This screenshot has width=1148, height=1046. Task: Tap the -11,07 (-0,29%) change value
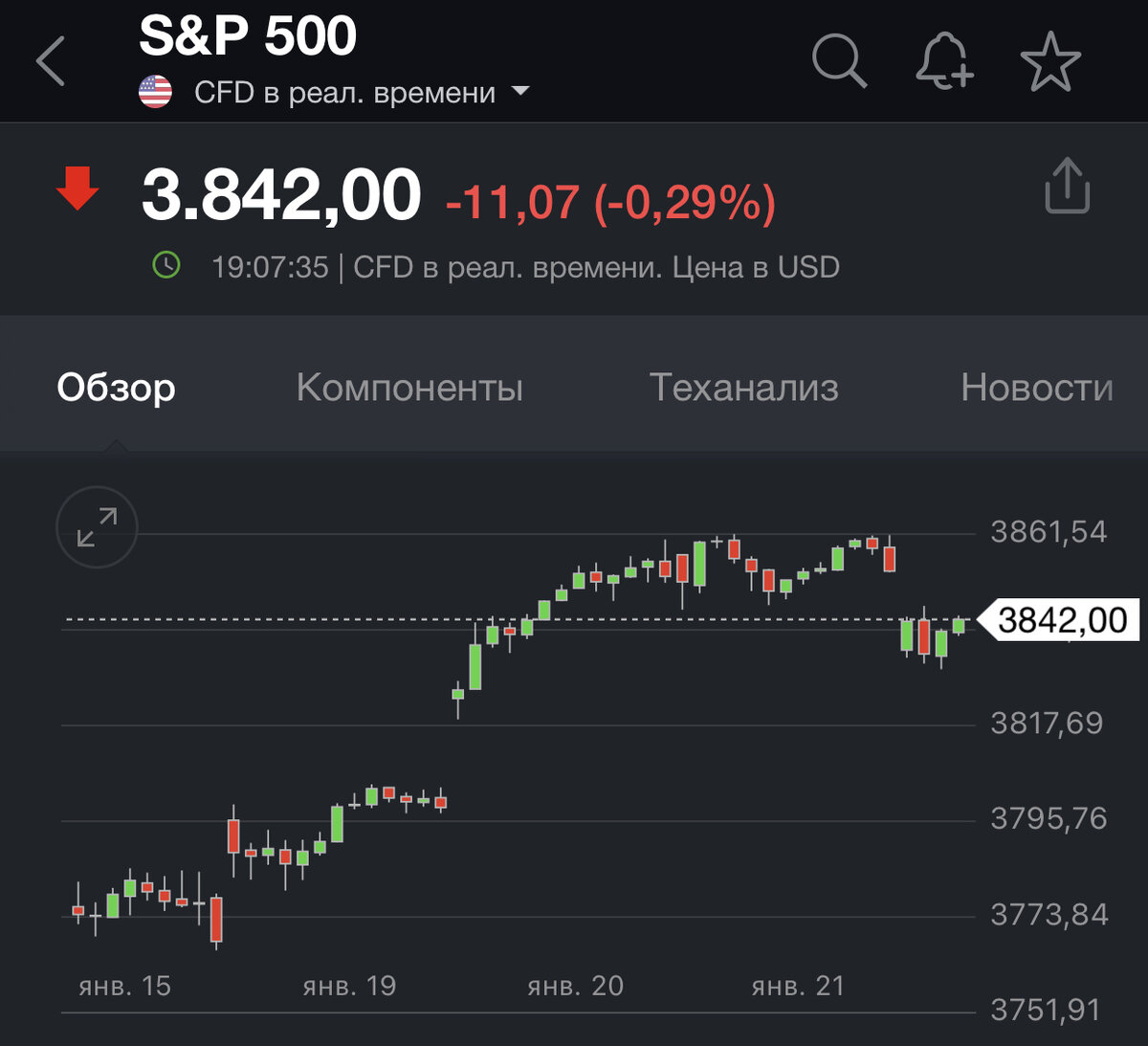tap(610, 203)
